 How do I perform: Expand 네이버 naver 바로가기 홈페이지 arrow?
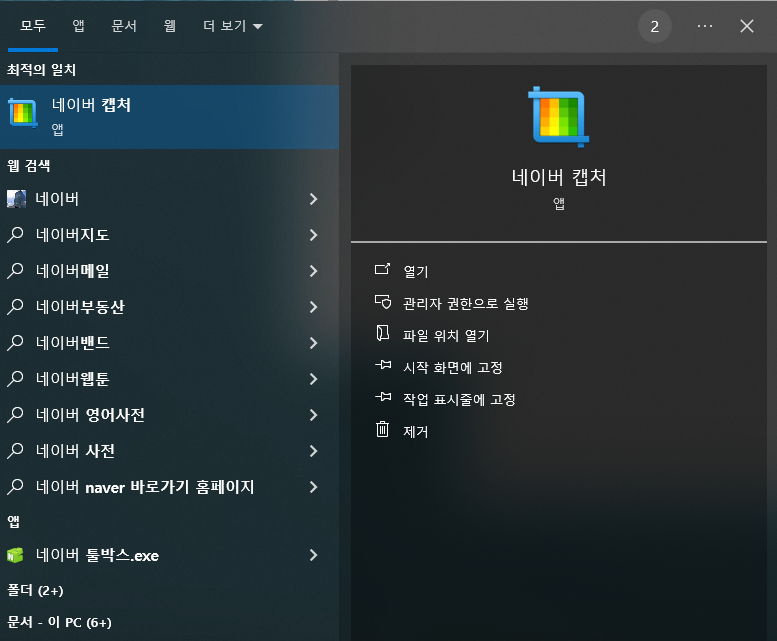[313, 487]
